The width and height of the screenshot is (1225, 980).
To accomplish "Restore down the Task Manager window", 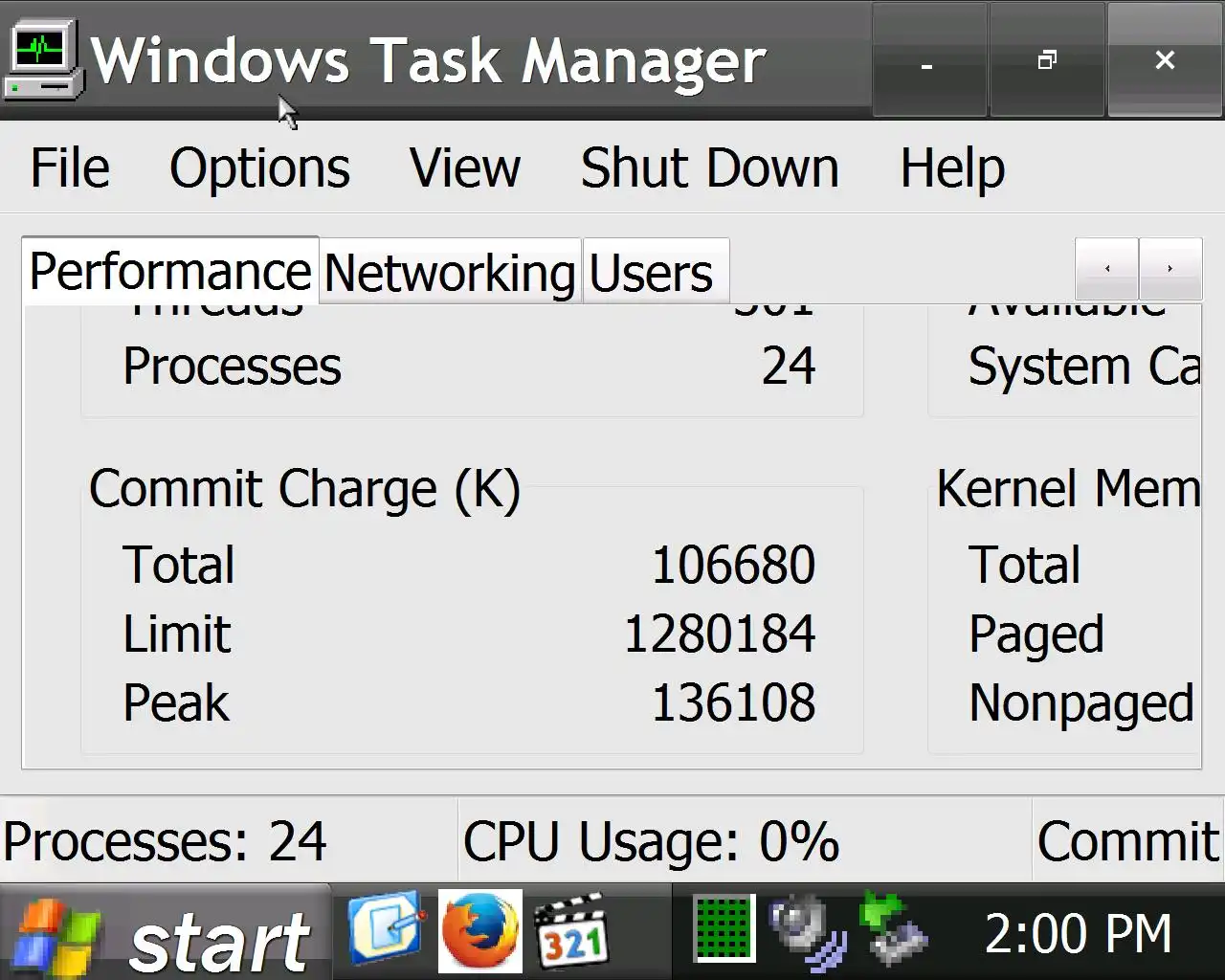I will tap(1047, 60).
